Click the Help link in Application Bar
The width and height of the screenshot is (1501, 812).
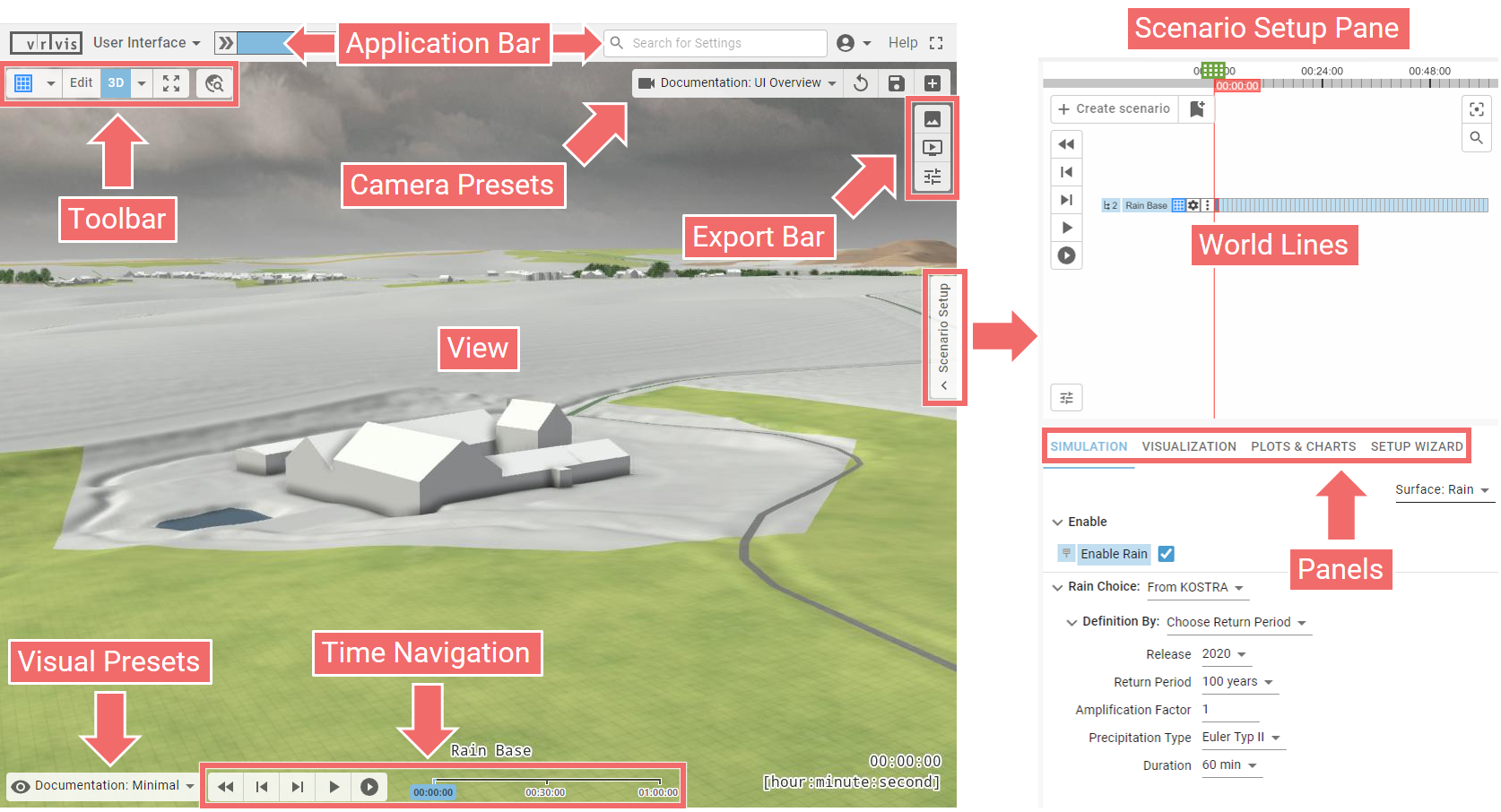pyautogui.click(x=903, y=42)
